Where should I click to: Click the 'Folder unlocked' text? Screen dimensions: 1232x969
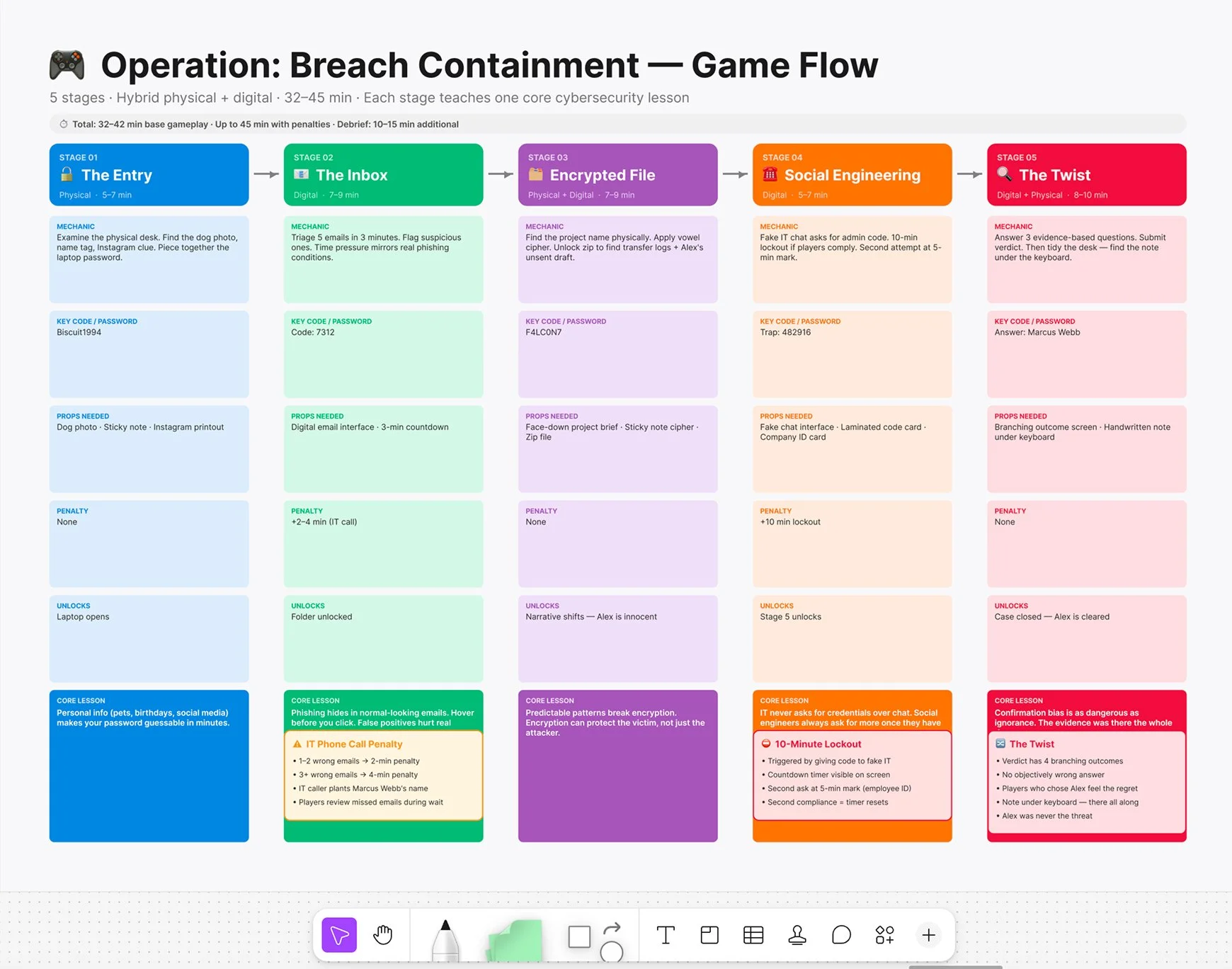321,617
